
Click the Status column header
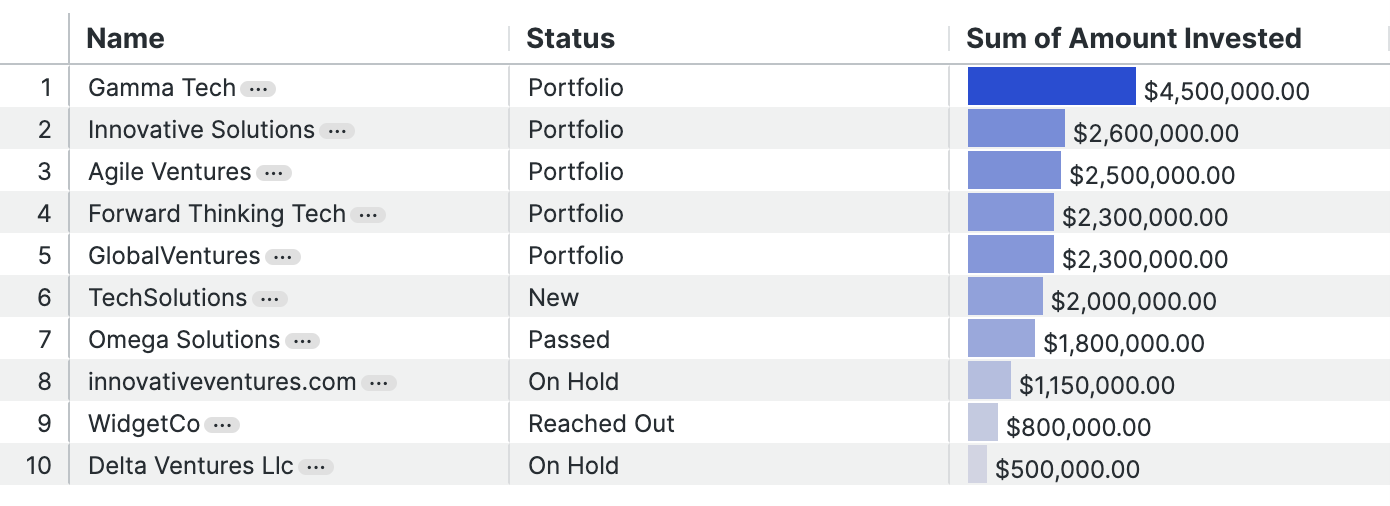point(570,39)
